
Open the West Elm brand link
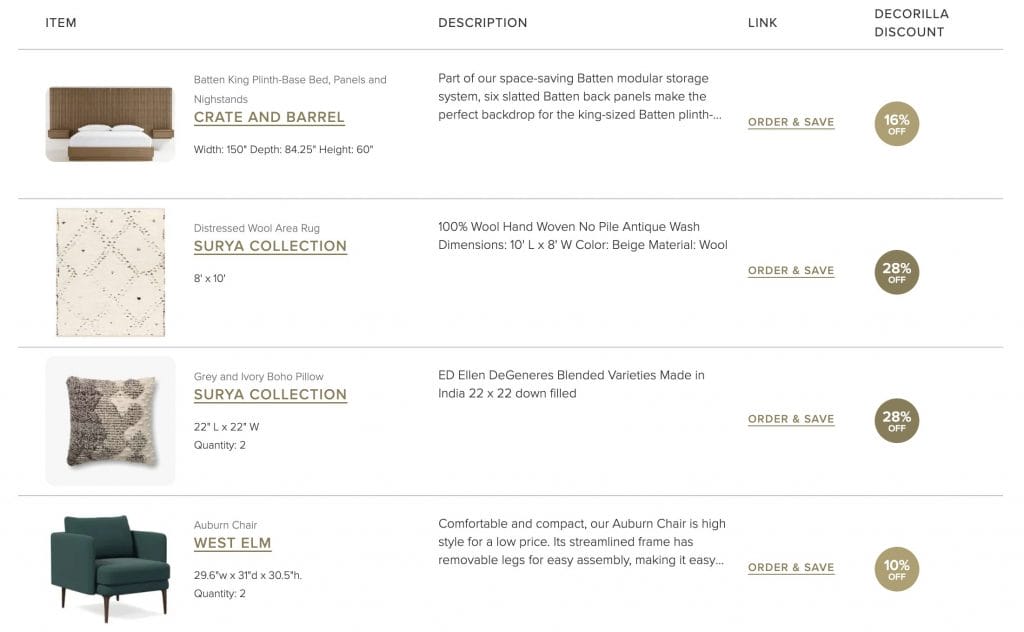coord(232,544)
